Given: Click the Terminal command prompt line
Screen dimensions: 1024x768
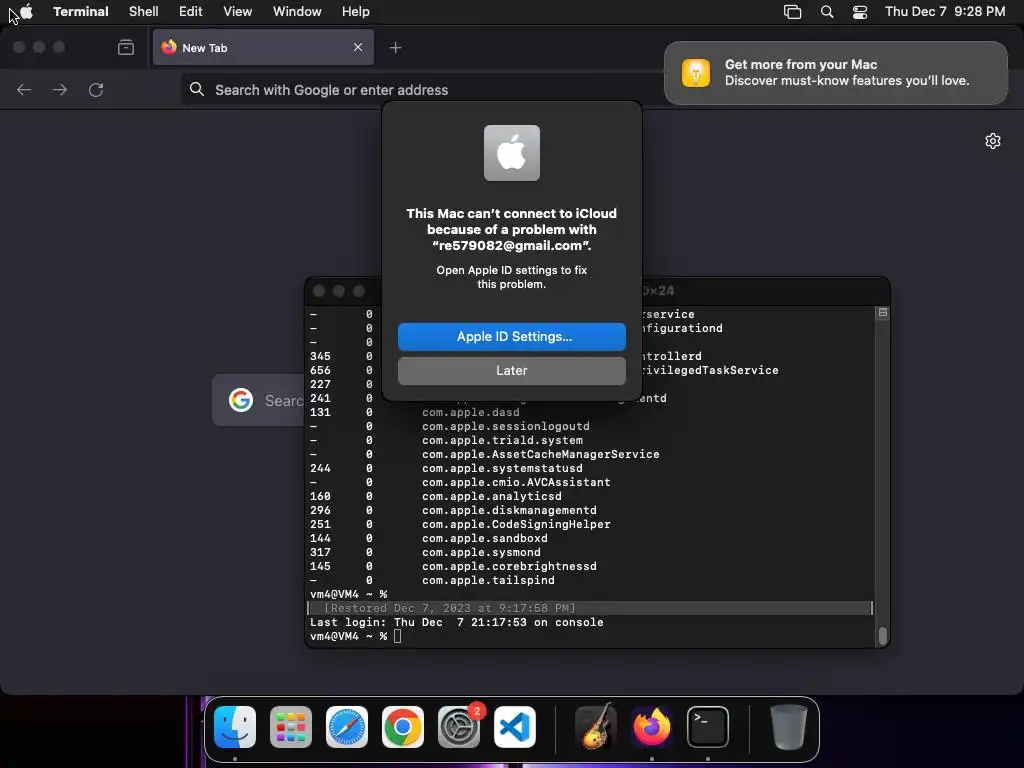Looking at the screenshot, I should click(x=356, y=636).
